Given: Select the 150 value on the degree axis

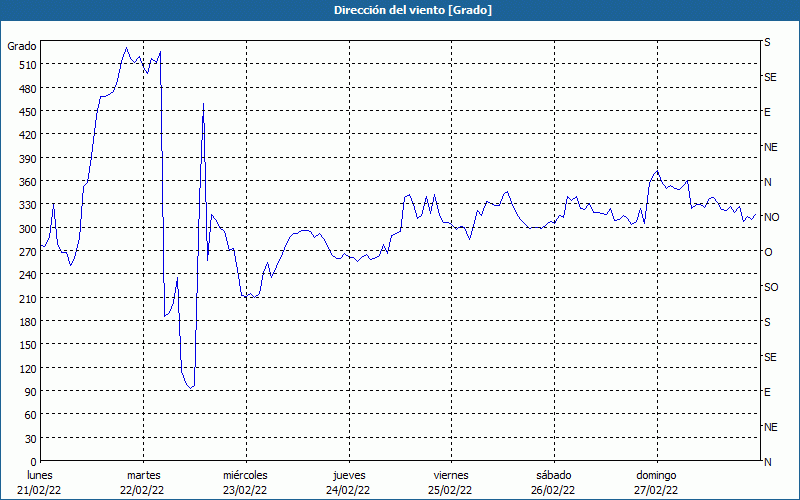Looking at the screenshot, I should (27, 345).
